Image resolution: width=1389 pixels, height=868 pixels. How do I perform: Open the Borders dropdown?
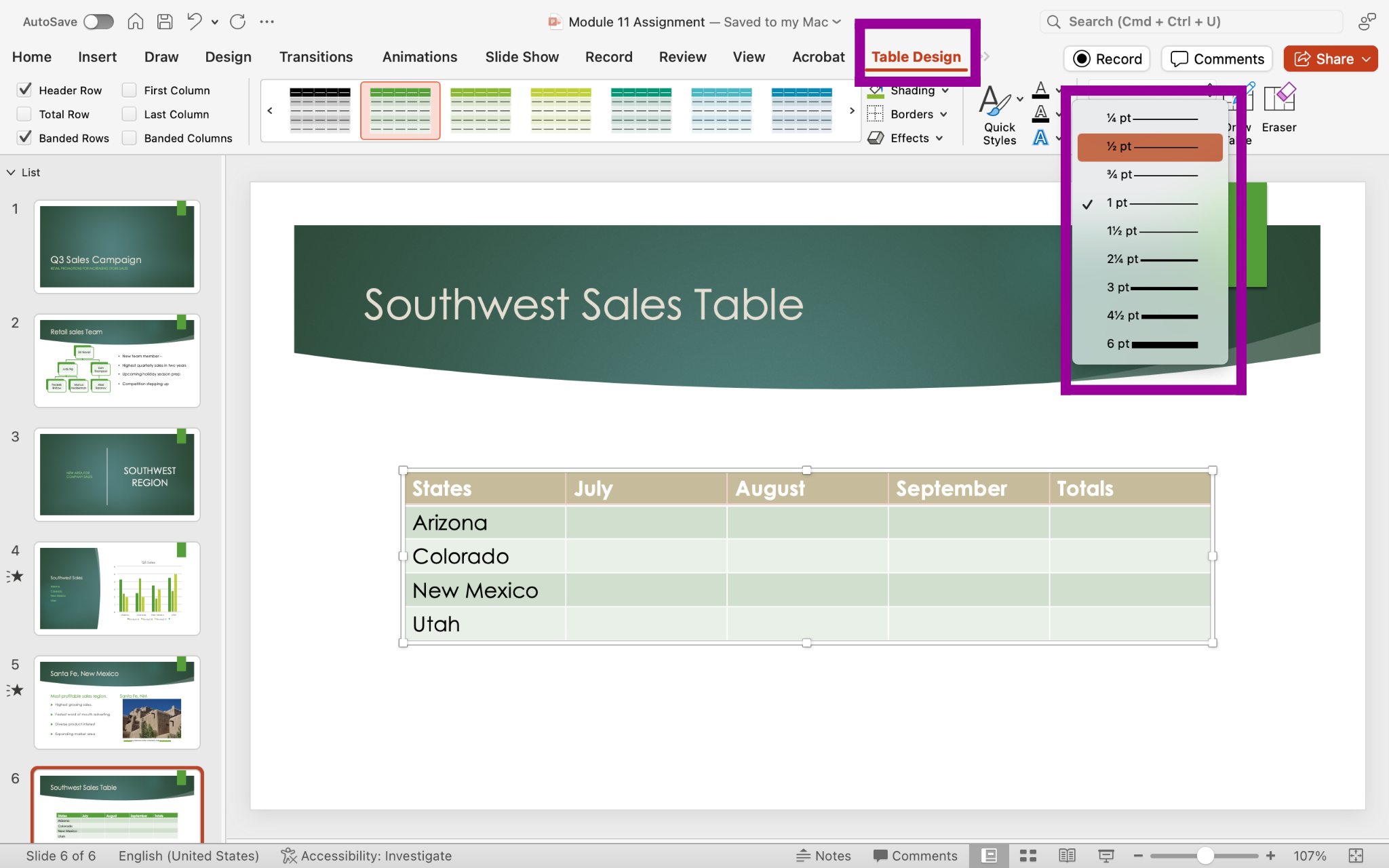point(908,114)
